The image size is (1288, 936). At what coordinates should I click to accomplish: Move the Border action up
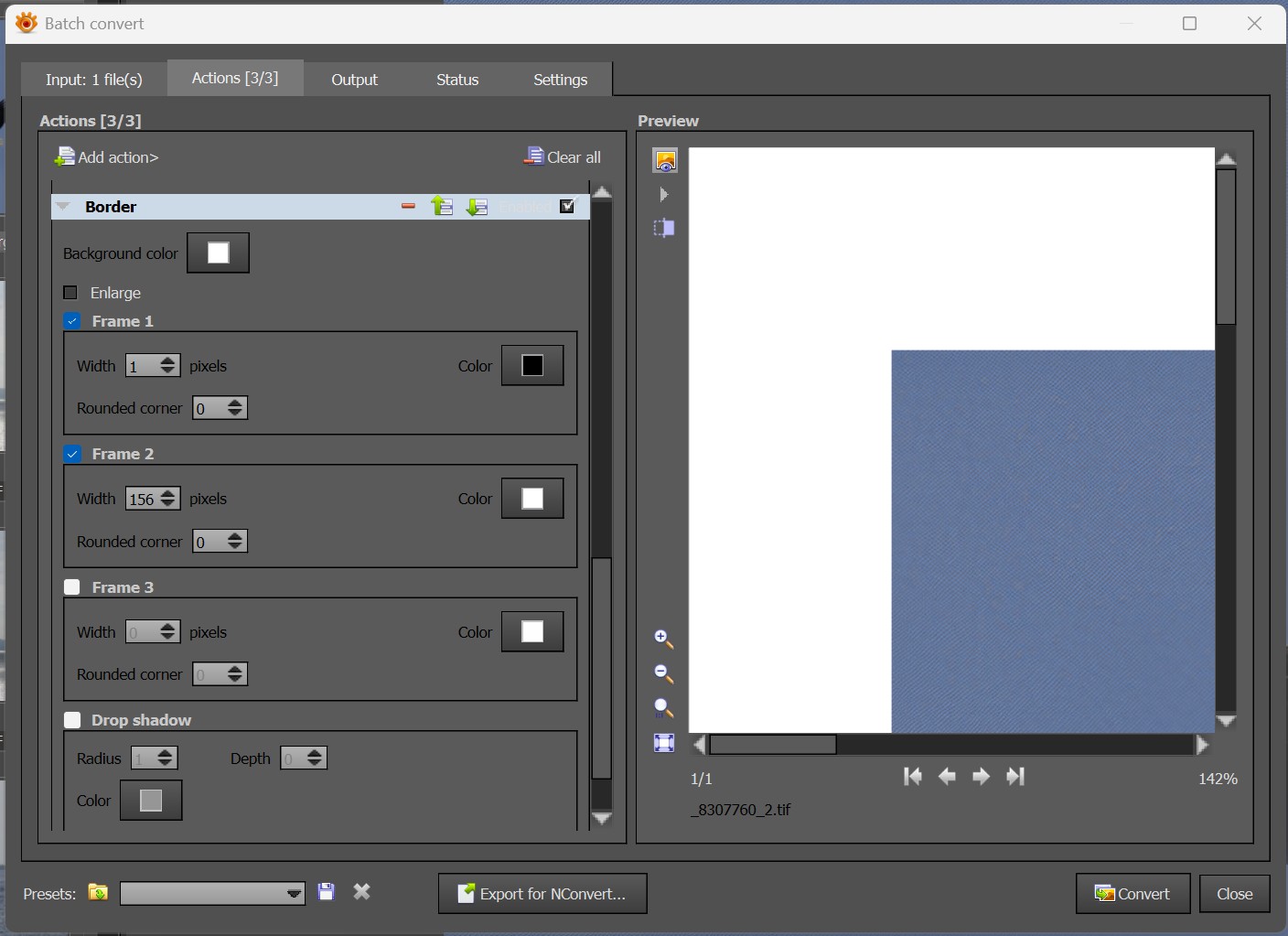click(x=443, y=207)
